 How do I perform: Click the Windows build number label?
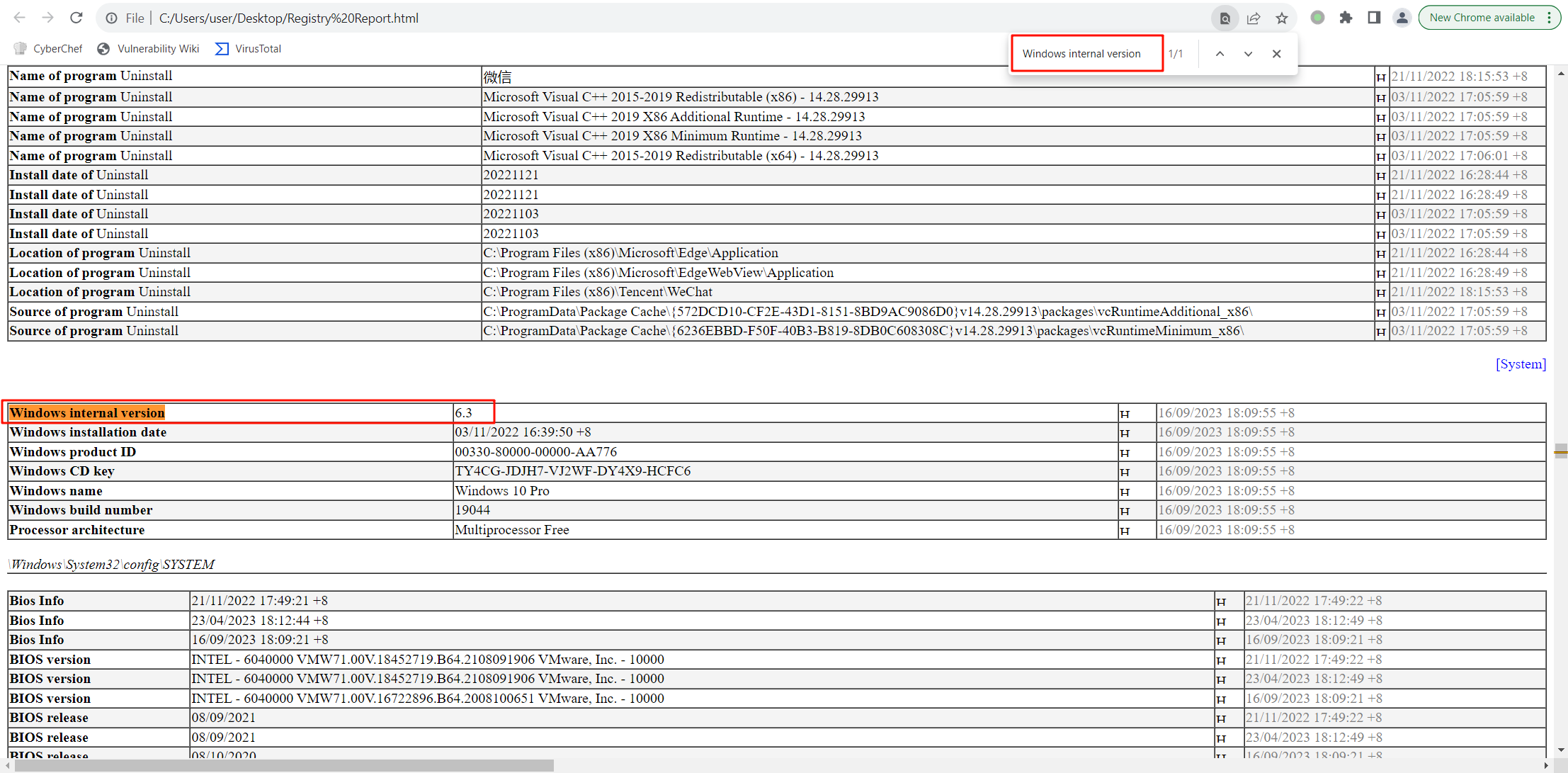[x=81, y=510]
